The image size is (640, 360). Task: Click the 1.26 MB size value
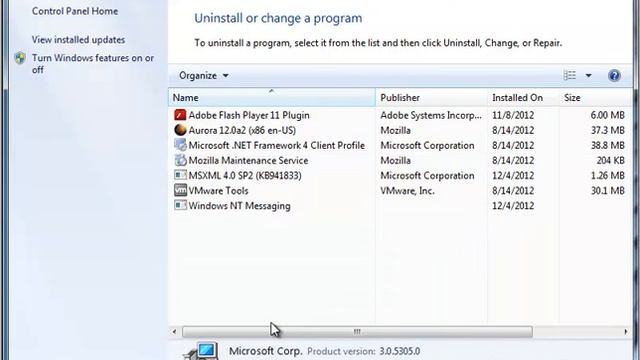(x=607, y=176)
